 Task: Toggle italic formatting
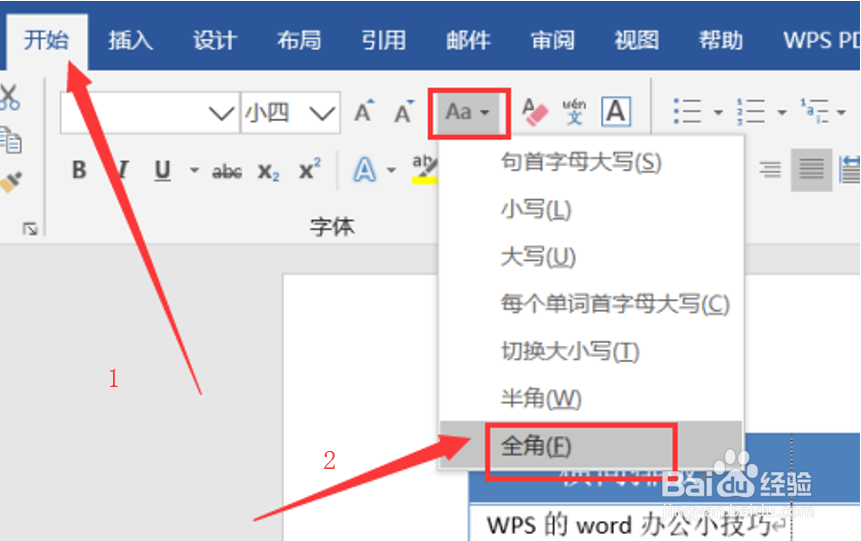pyautogui.click(x=123, y=170)
